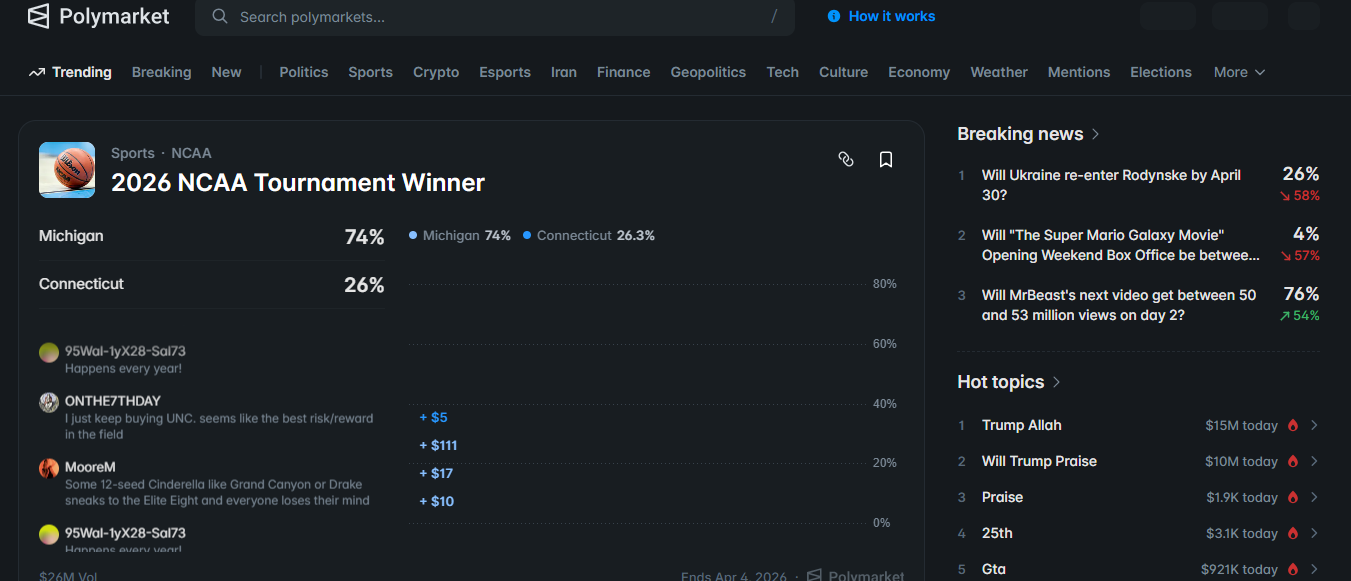Image resolution: width=1351 pixels, height=581 pixels.
Task: Click the Trump Allah hot topic
Action: click(1022, 425)
